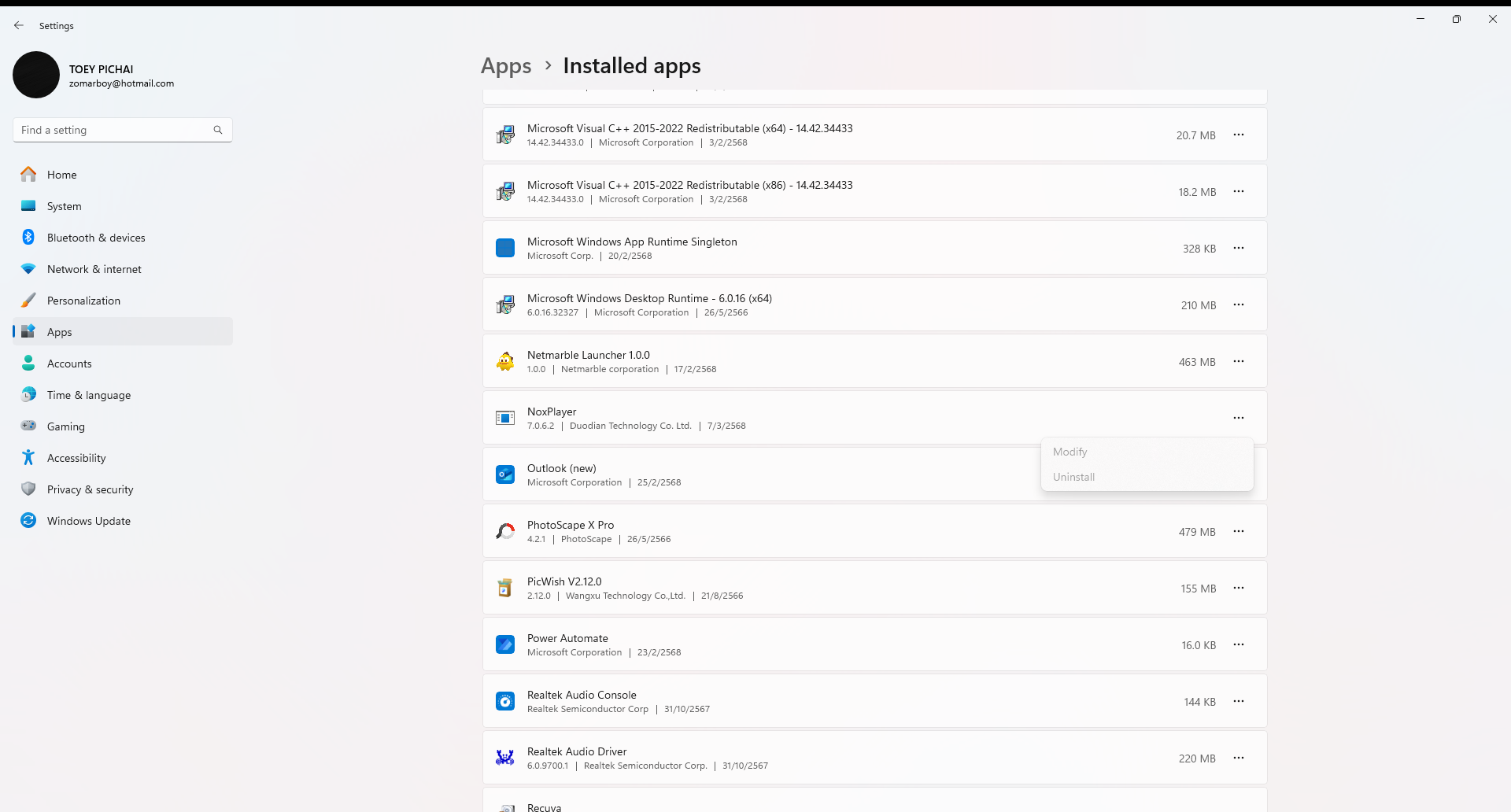Viewport: 1511px width, 812px height.
Task: Open Accounts settings
Action: click(123, 364)
